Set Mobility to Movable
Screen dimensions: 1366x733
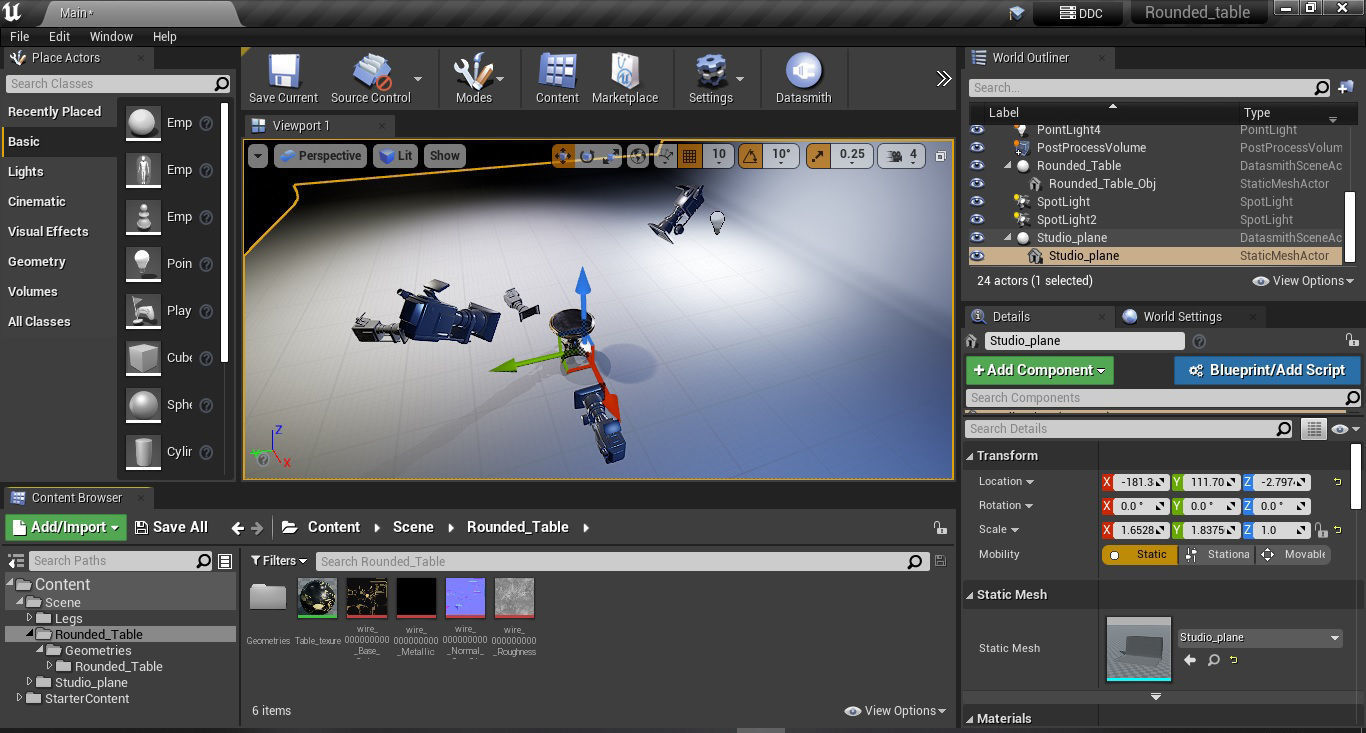point(1293,554)
